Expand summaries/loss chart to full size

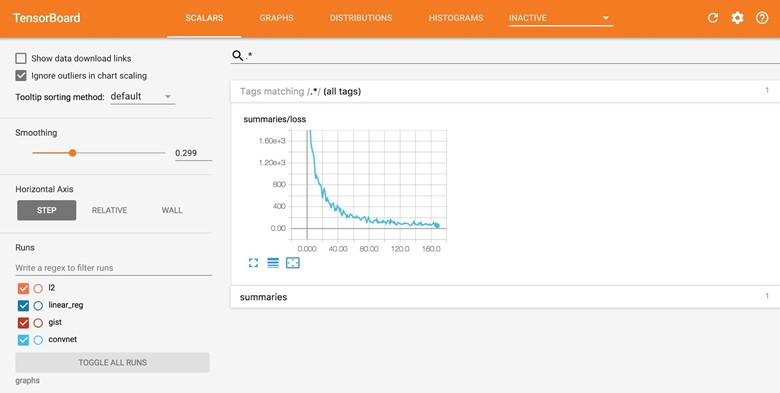pos(253,263)
